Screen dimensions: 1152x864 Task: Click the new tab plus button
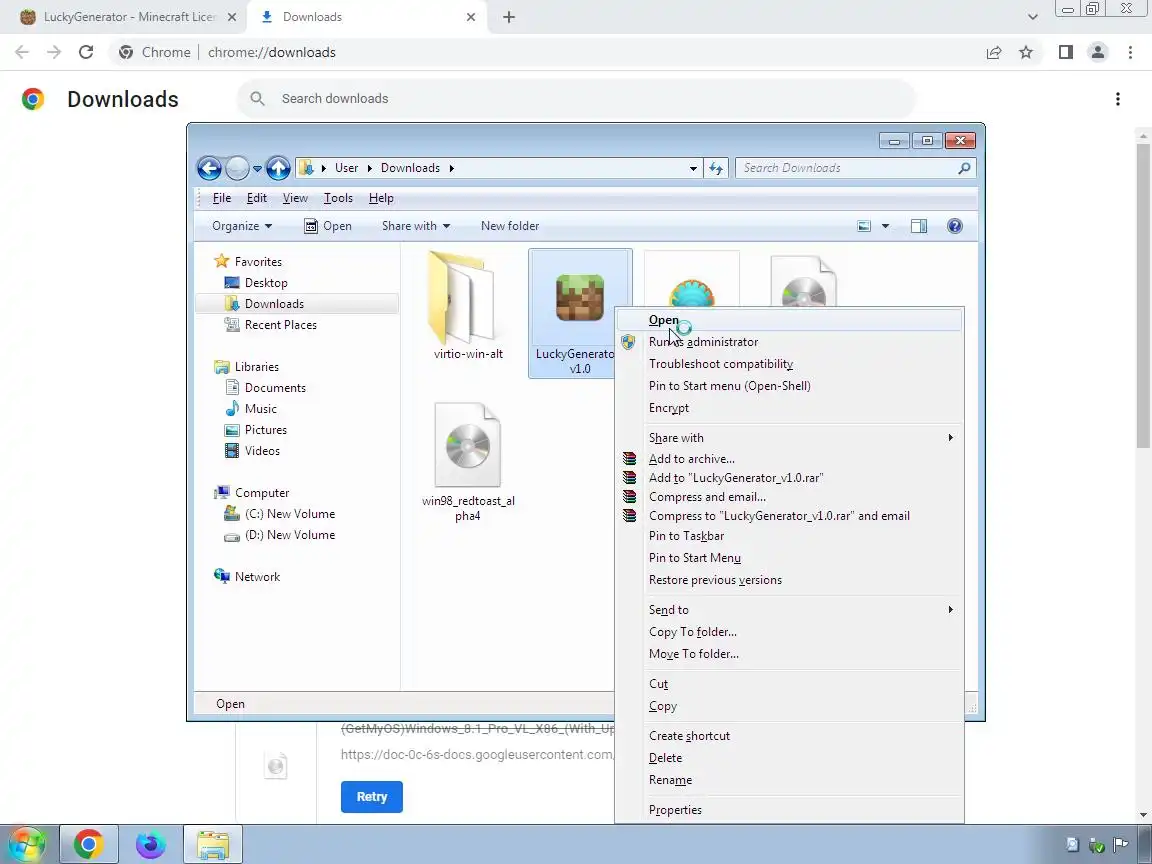508,17
